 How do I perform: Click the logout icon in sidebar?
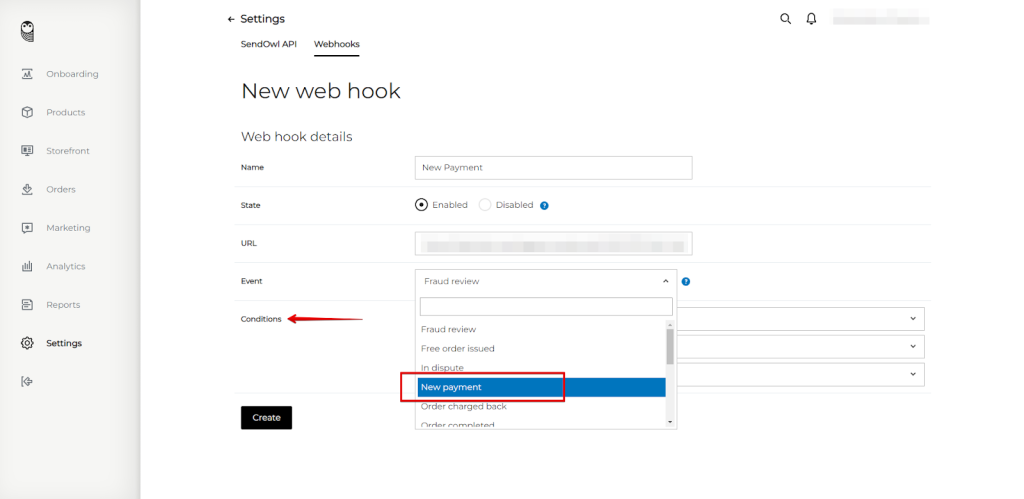[28, 381]
